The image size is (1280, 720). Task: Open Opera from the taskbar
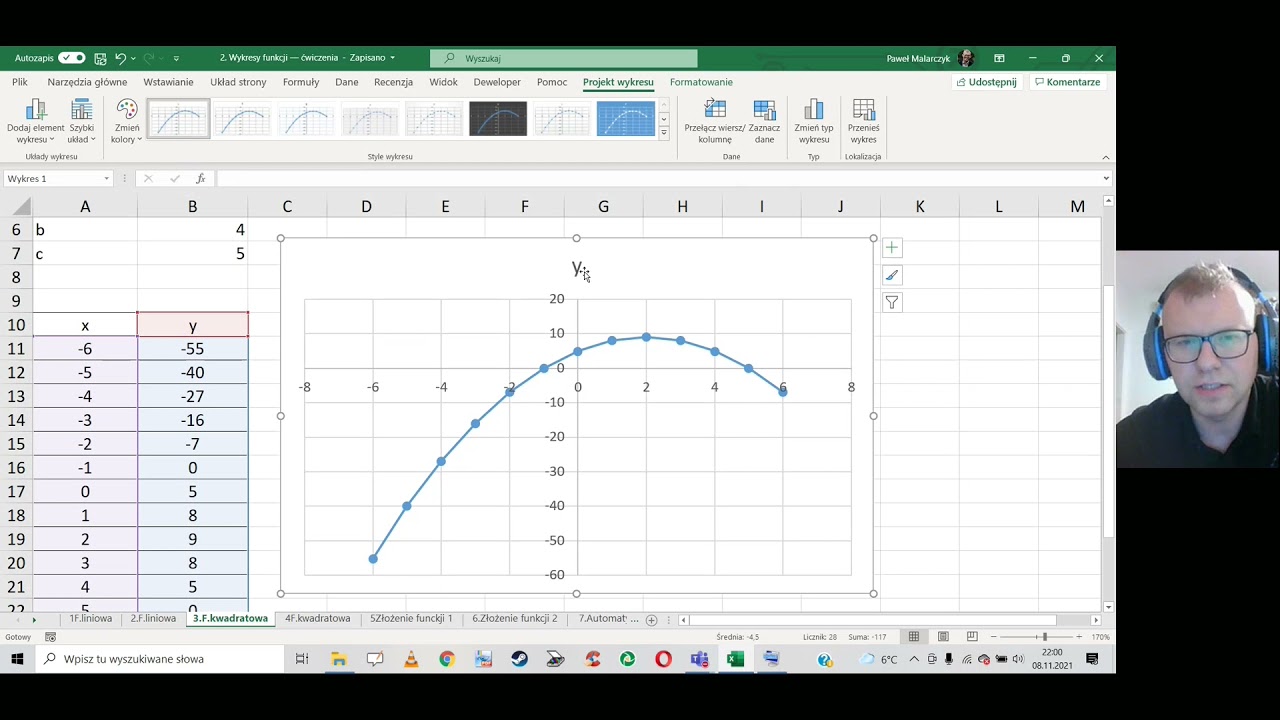[663, 659]
